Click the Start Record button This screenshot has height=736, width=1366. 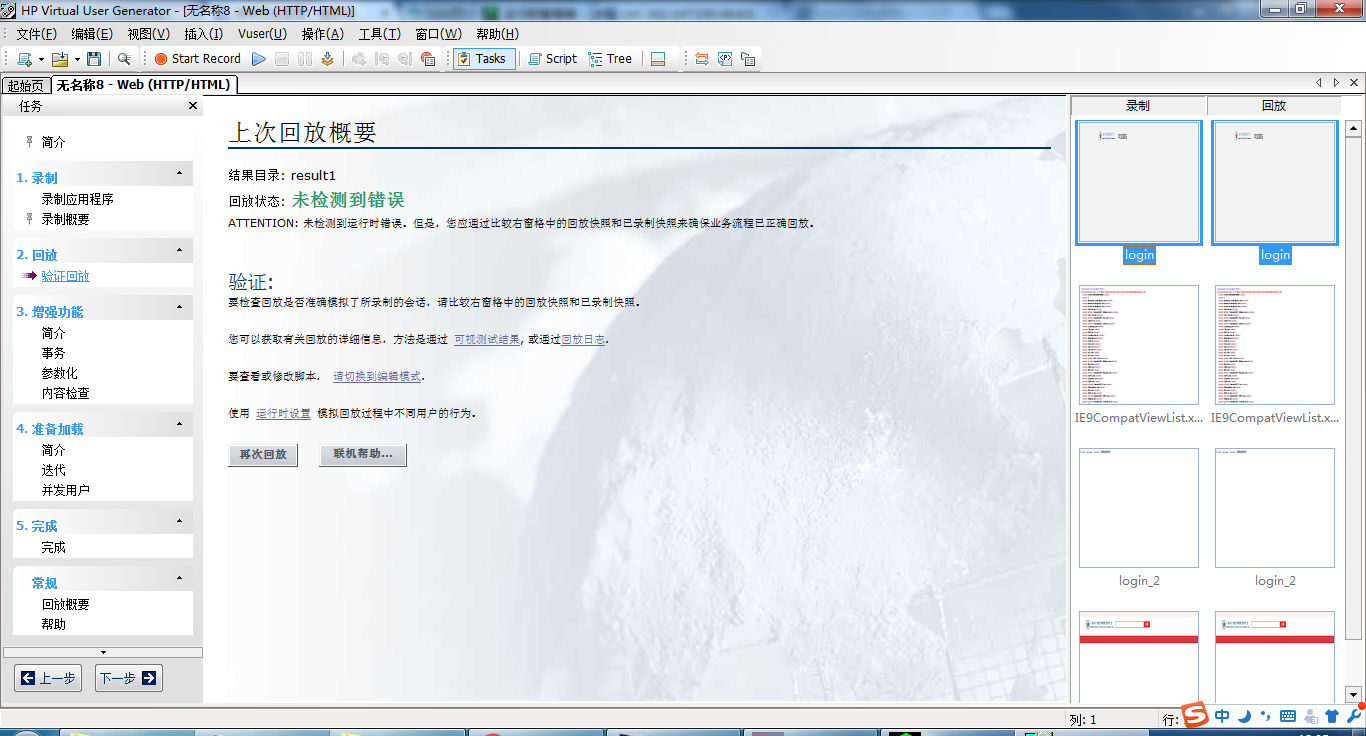[x=197, y=59]
